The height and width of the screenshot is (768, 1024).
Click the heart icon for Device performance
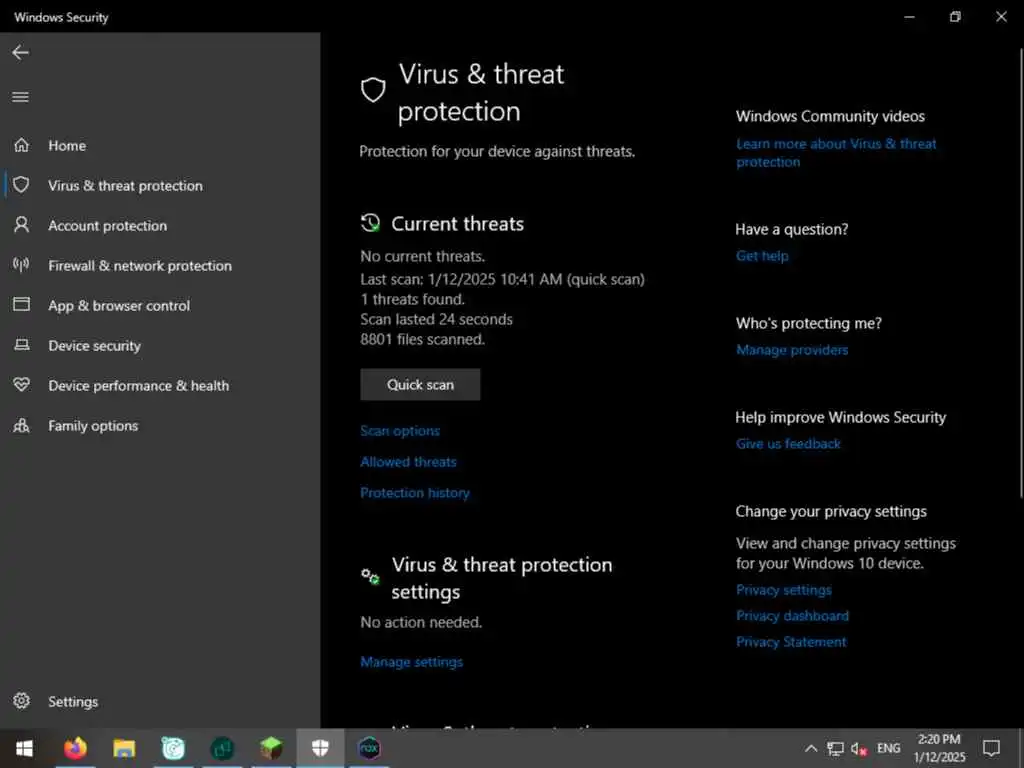pos(22,385)
